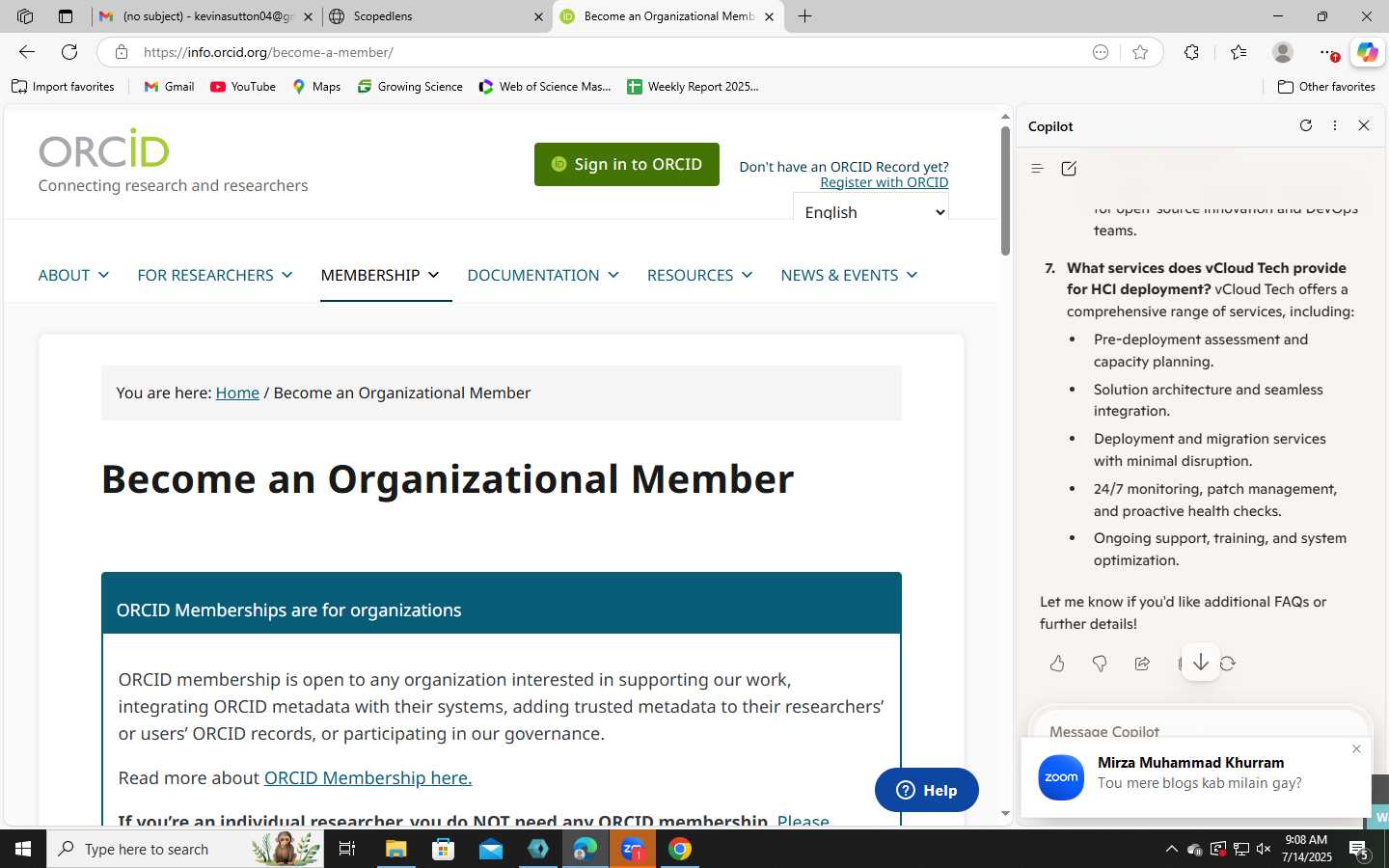1389x868 pixels.
Task: Open Copilot conversation history list icon
Action: (1038, 169)
